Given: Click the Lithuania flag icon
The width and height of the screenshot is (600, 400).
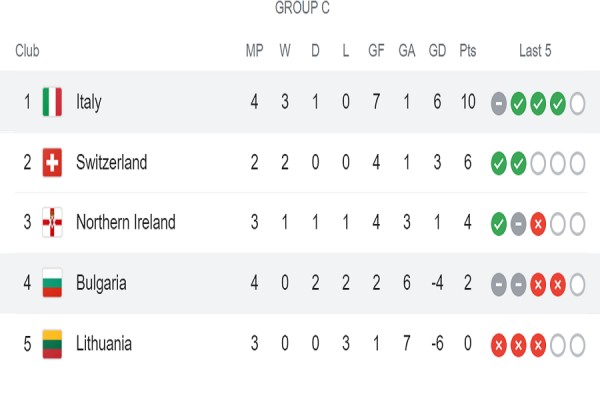Looking at the screenshot, I should (52, 344).
